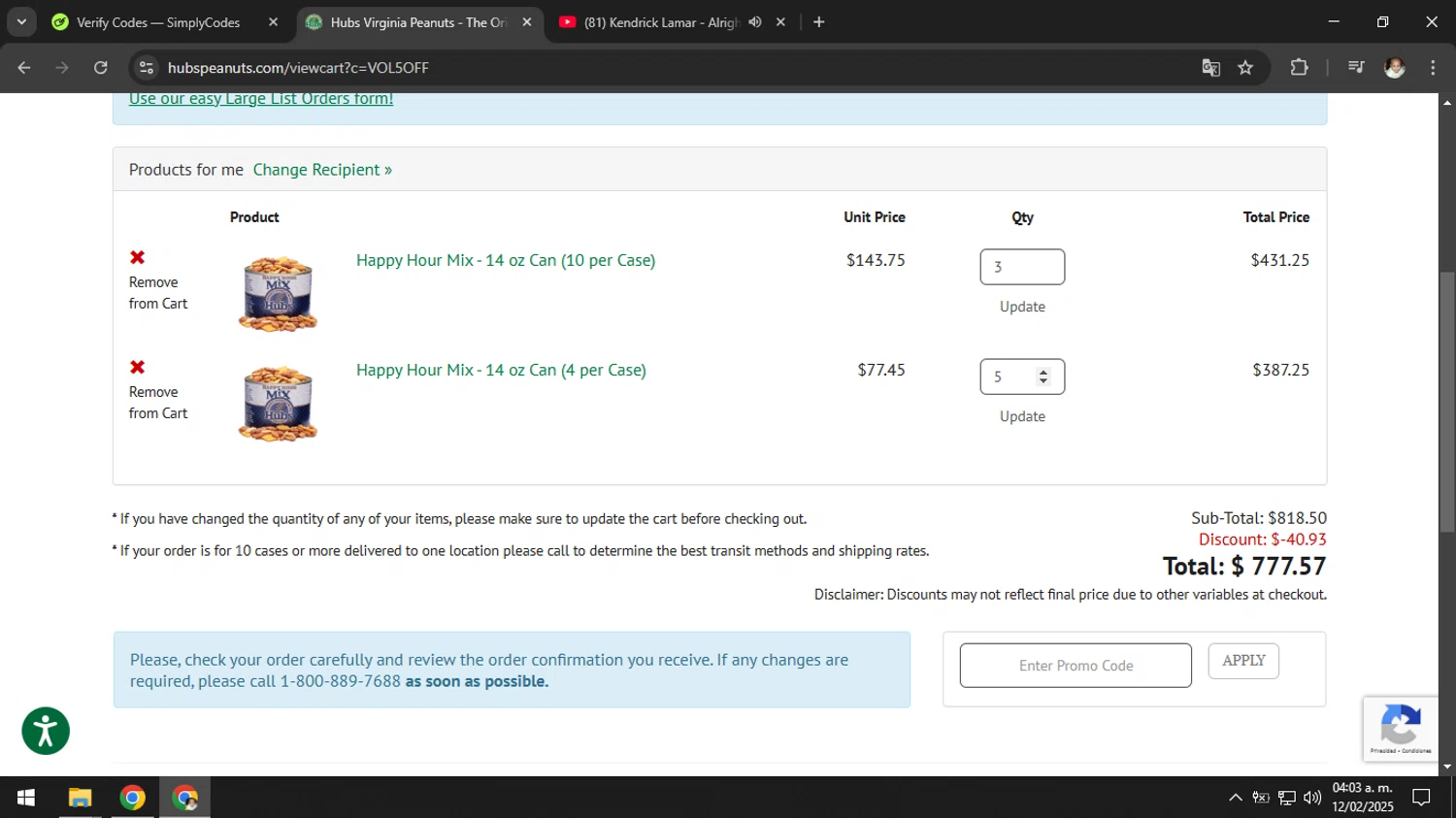Open Happy Hour Mix 10 per Case link
The image size is (1456, 818).
(x=506, y=260)
